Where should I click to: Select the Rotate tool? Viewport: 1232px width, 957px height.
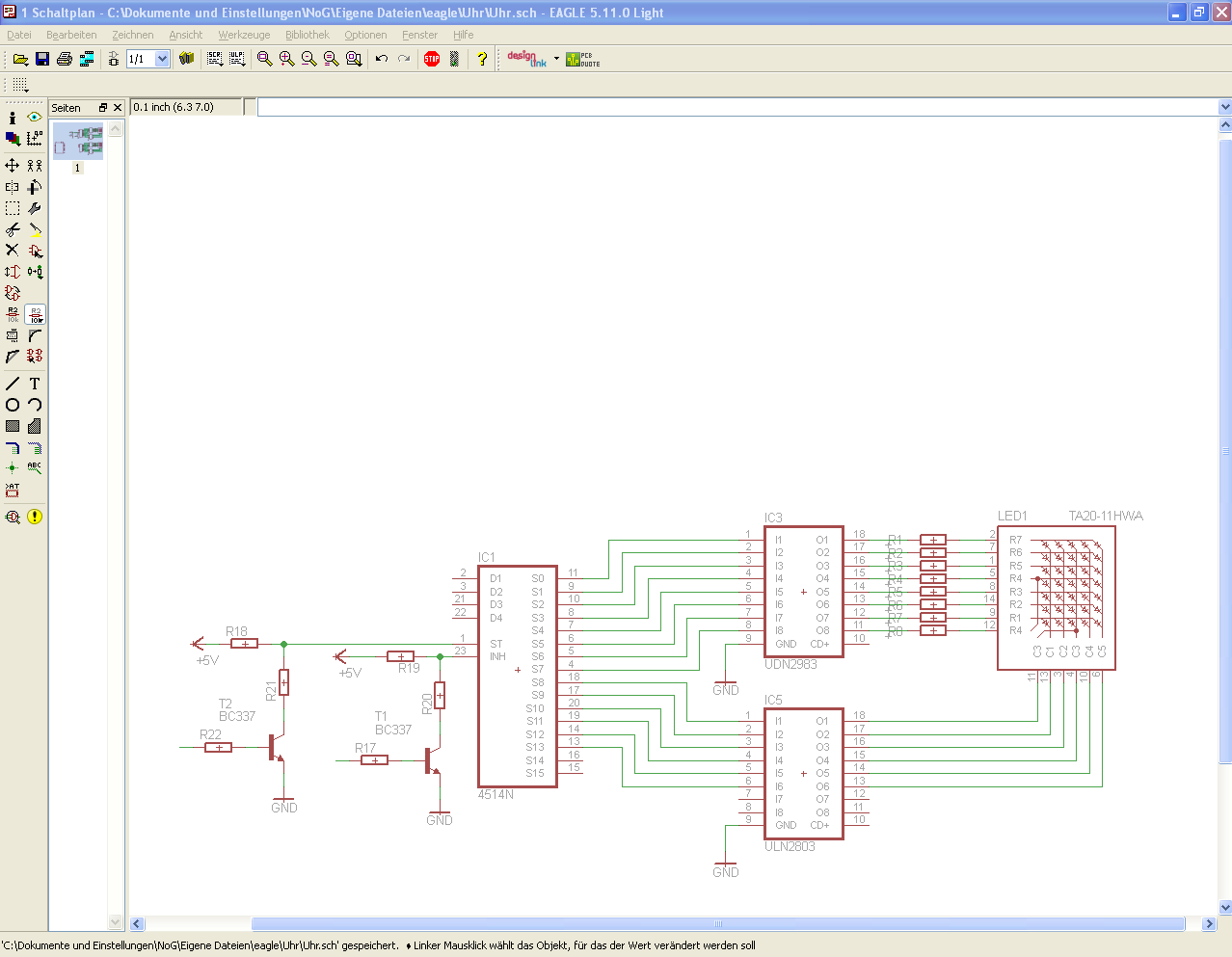pos(35,187)
